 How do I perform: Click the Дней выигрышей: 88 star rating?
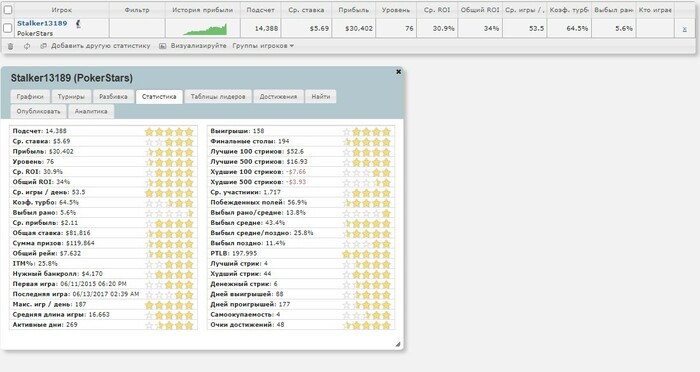(x=367, y=295)
